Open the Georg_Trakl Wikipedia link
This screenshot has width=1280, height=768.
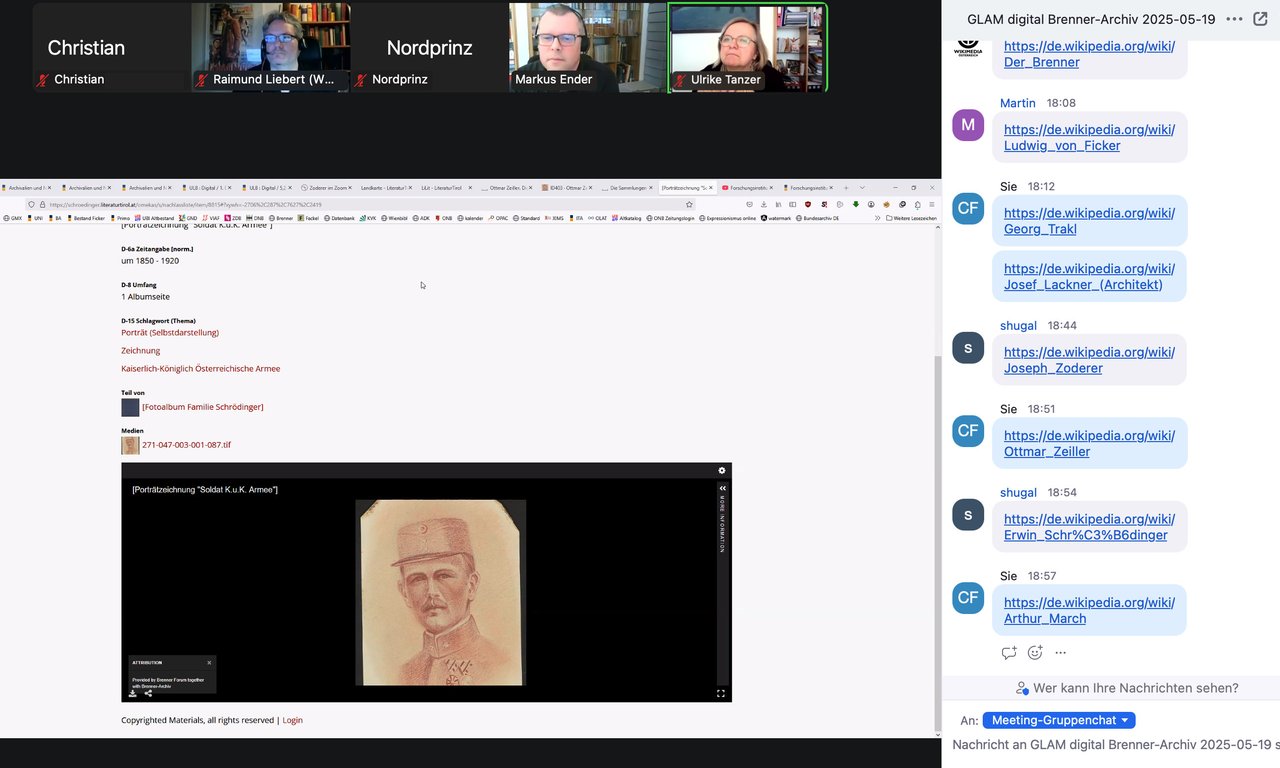pos(1089,221)
